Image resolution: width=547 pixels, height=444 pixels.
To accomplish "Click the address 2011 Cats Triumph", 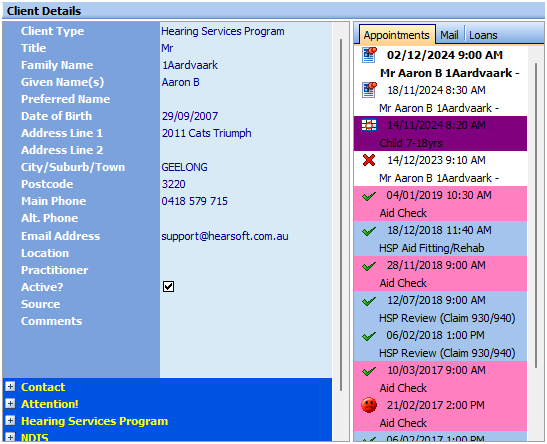I will (206, 133).
